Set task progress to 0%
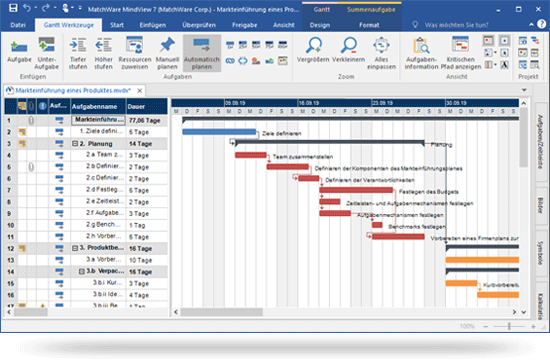 (230, 45)
